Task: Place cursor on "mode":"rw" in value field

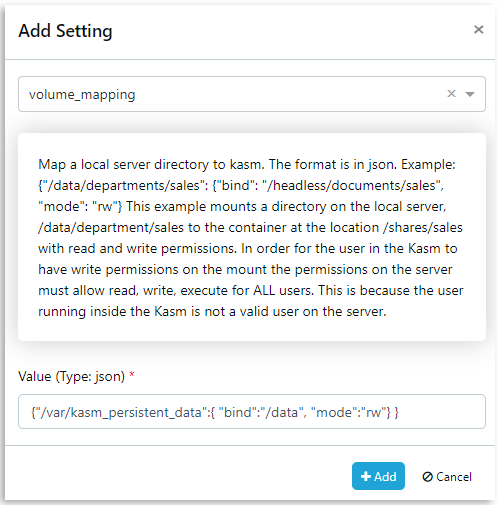Action: (350, 413)
